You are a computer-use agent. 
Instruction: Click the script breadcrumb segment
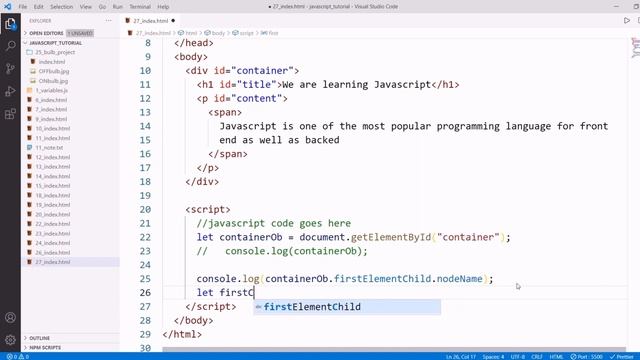tap(243, 33)
